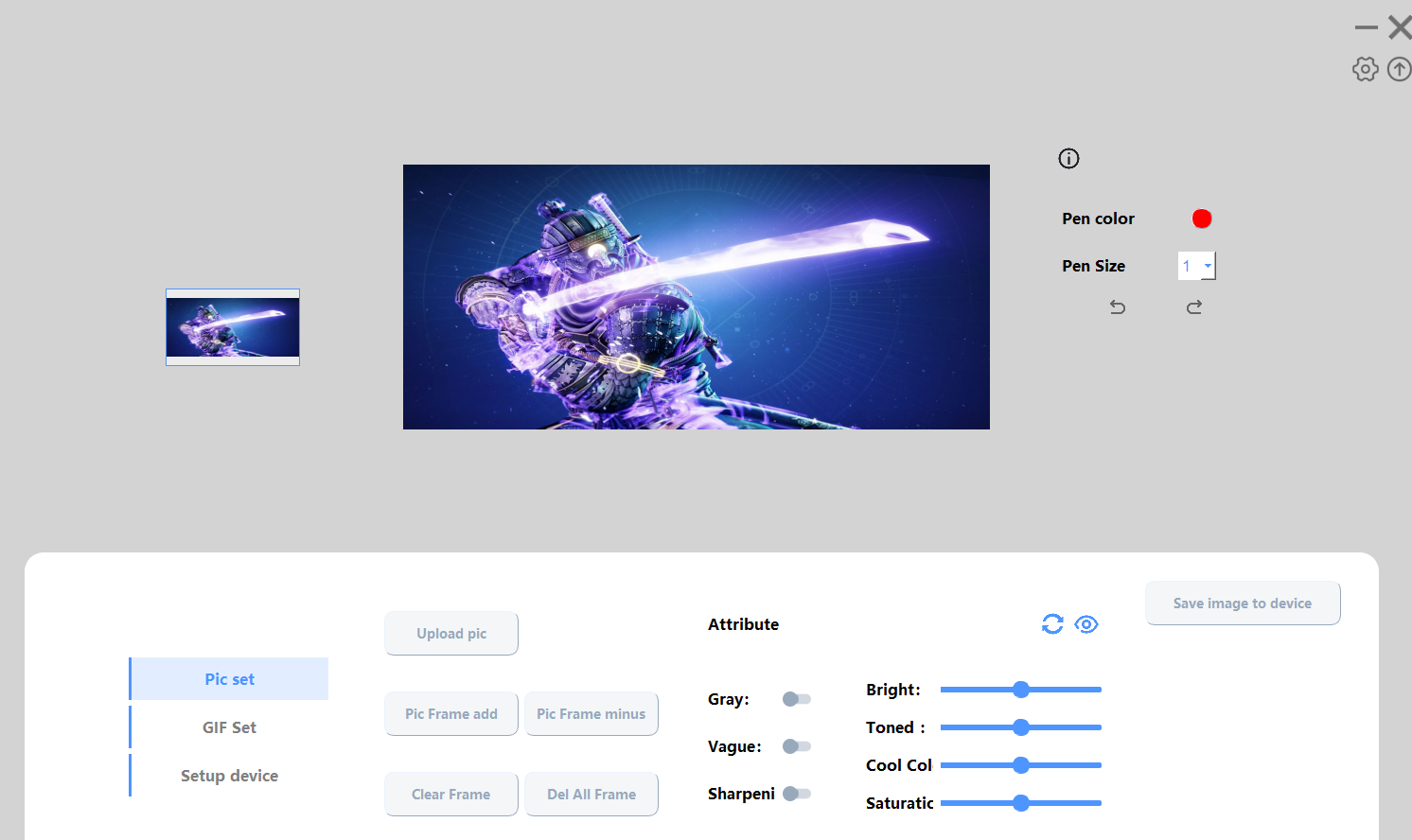Toggle preview with the eye icon
Screen dimensions: 1412x840
[1086, 624]
